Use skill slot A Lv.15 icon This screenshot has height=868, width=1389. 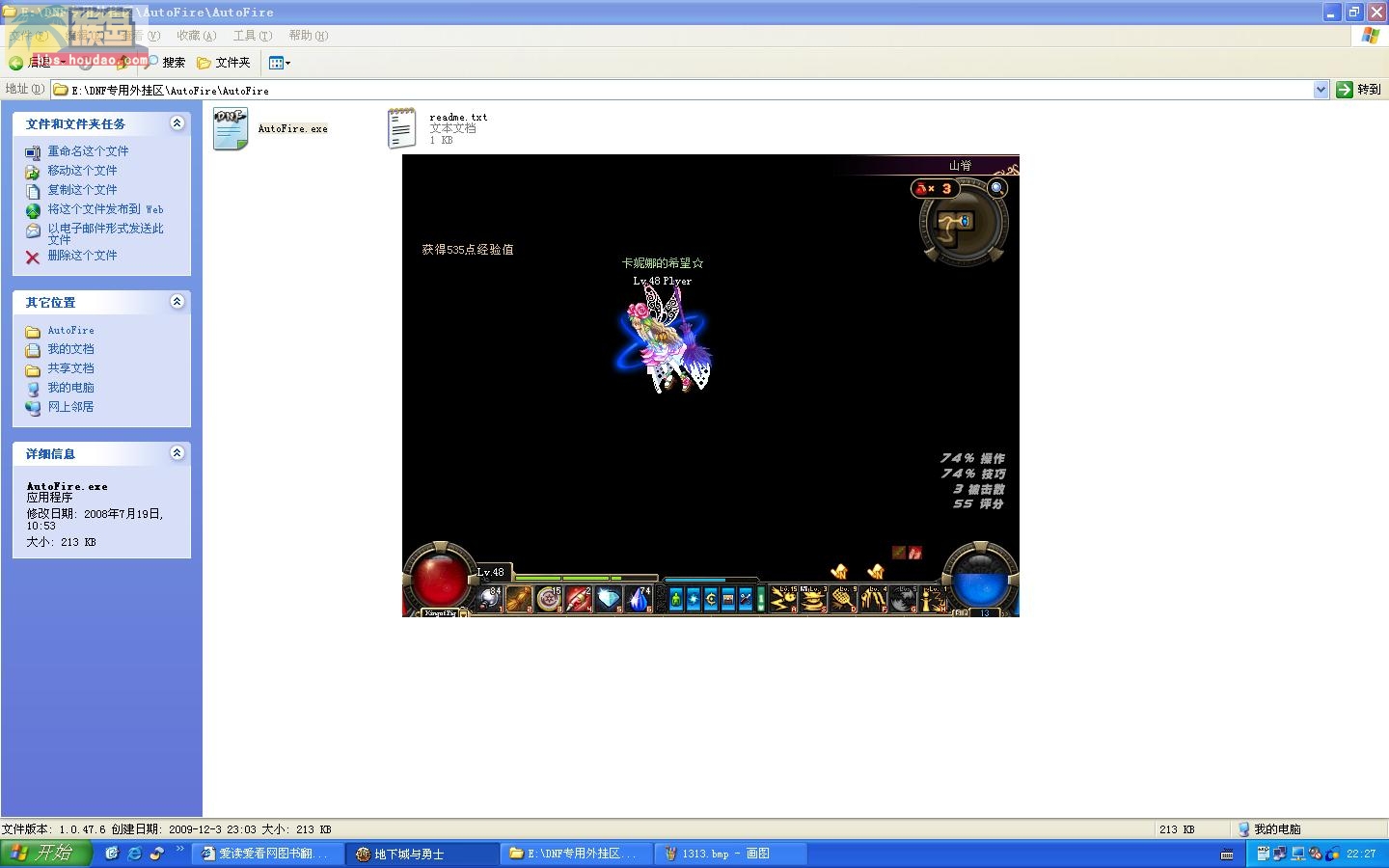(783, 599)
